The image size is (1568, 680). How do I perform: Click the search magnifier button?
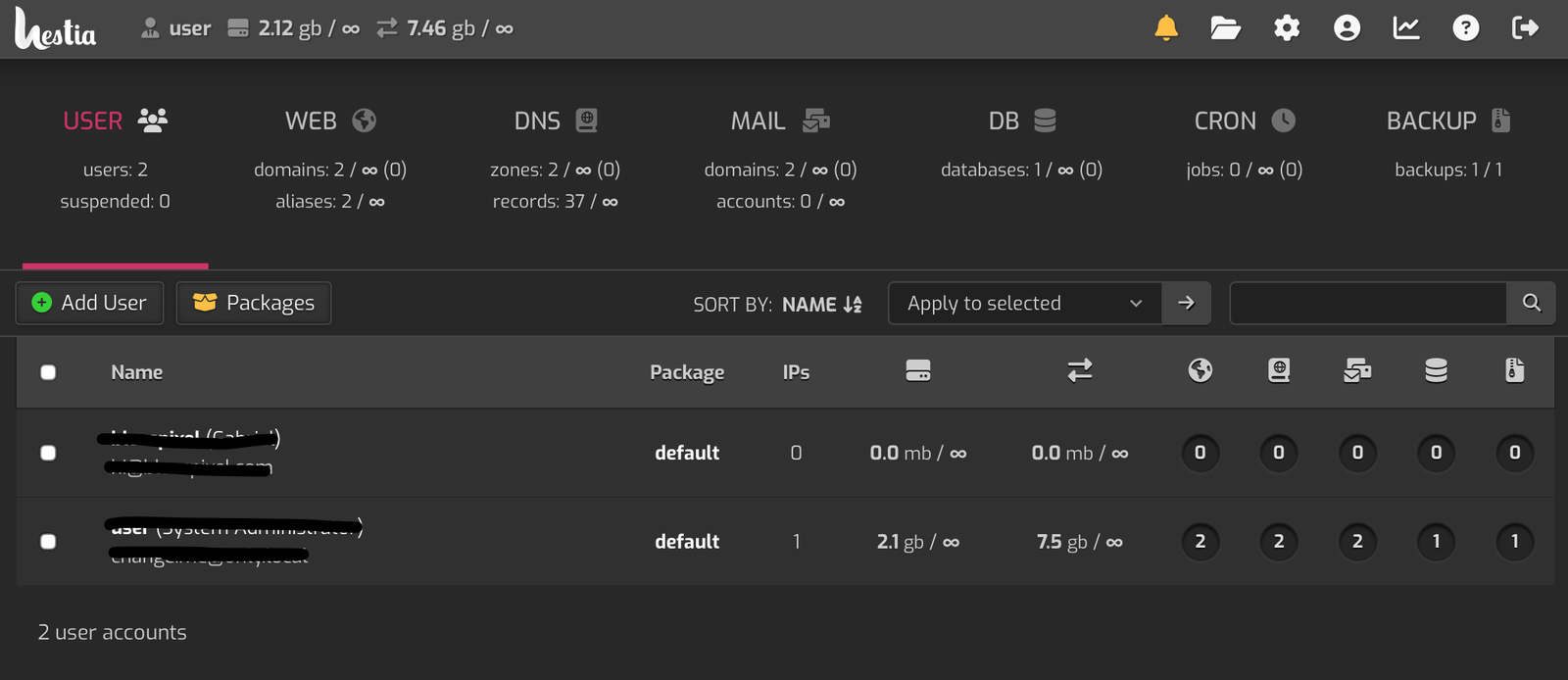[x=1531, y=303]
